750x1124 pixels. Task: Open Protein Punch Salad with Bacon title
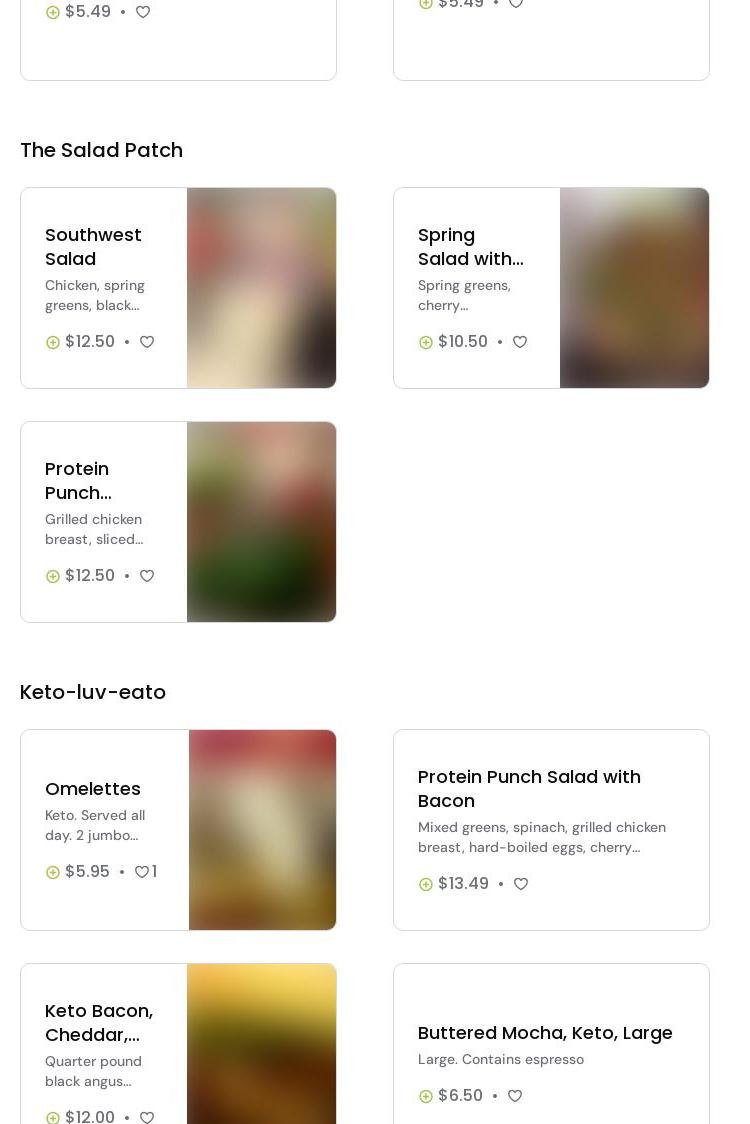529,789
